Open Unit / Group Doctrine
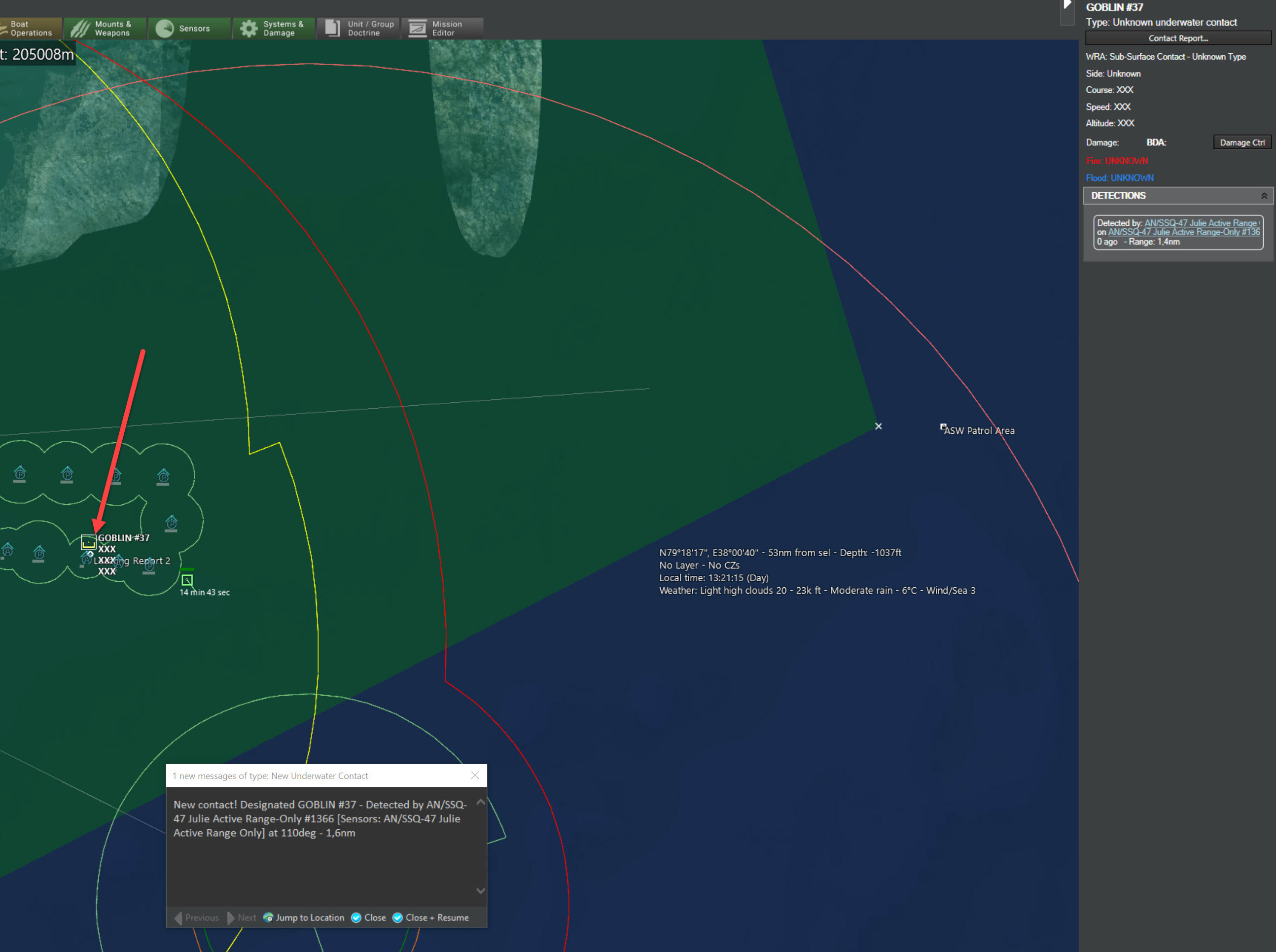The height and width of the screenshot is (952, 1276). pyautogui.click(x=358, y=28)
